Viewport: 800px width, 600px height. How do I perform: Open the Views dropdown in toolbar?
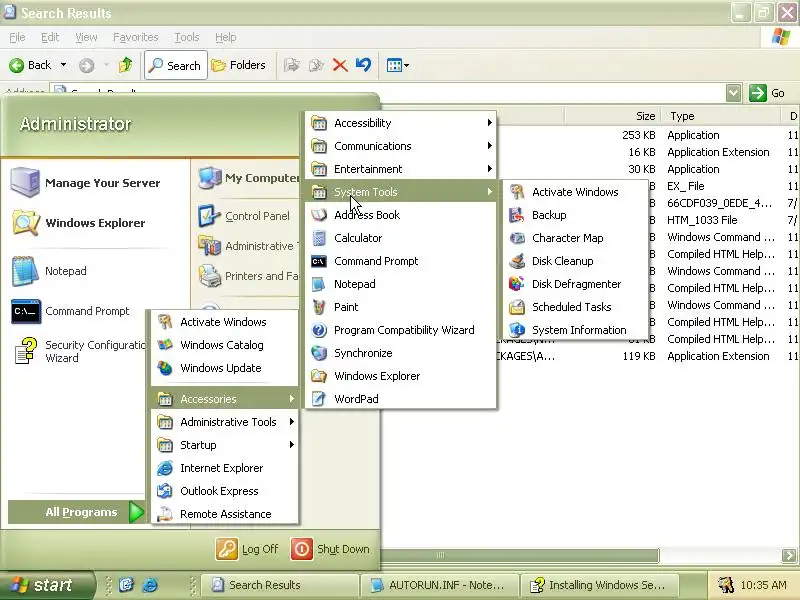point(397,65)
